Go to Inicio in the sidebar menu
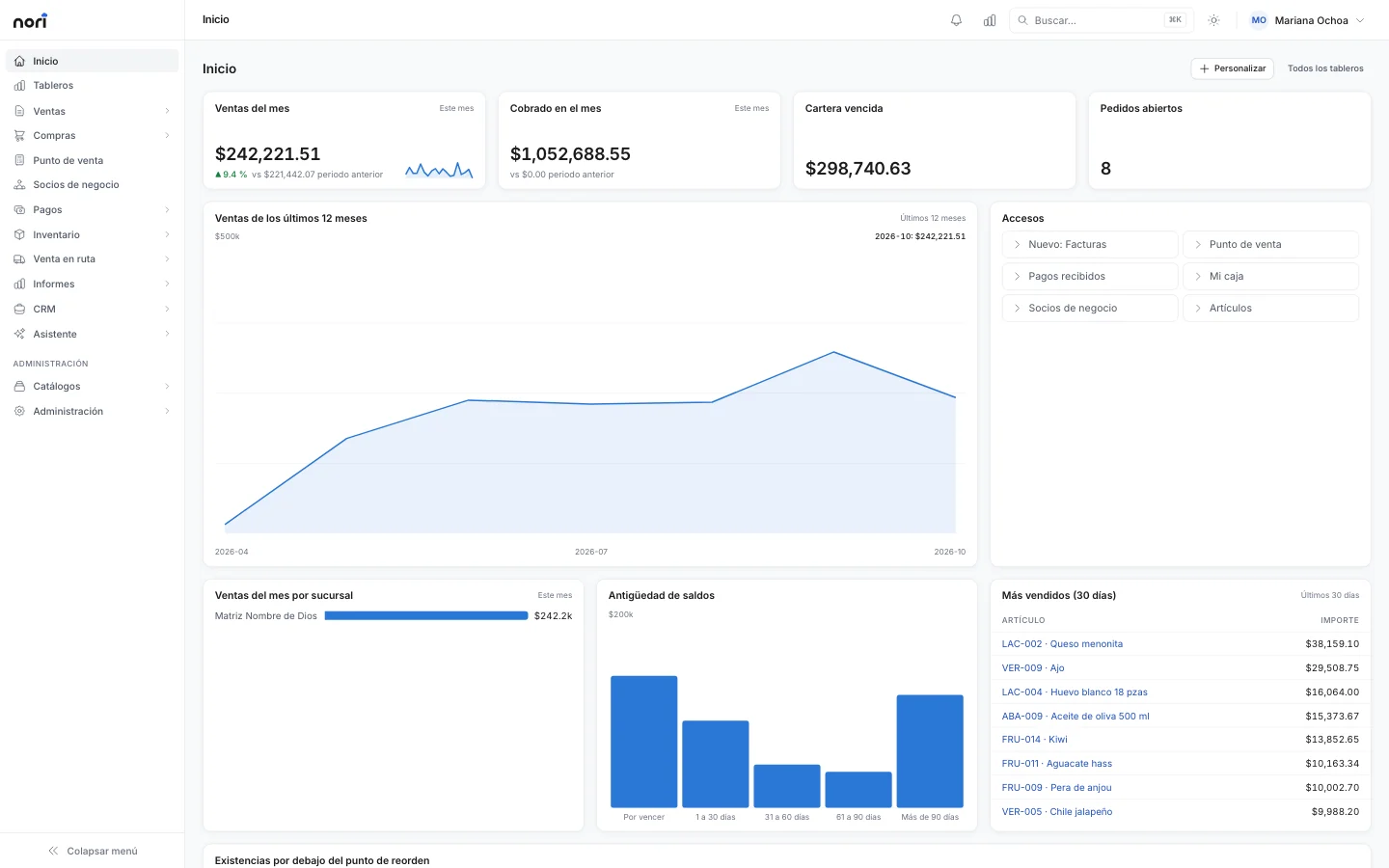This screenshot has width=1389, height=868. coord(93,61)
